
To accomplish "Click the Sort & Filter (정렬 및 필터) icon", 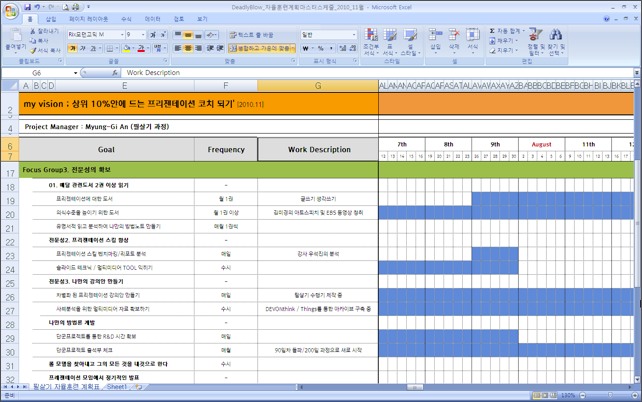I will coord(533,40).
